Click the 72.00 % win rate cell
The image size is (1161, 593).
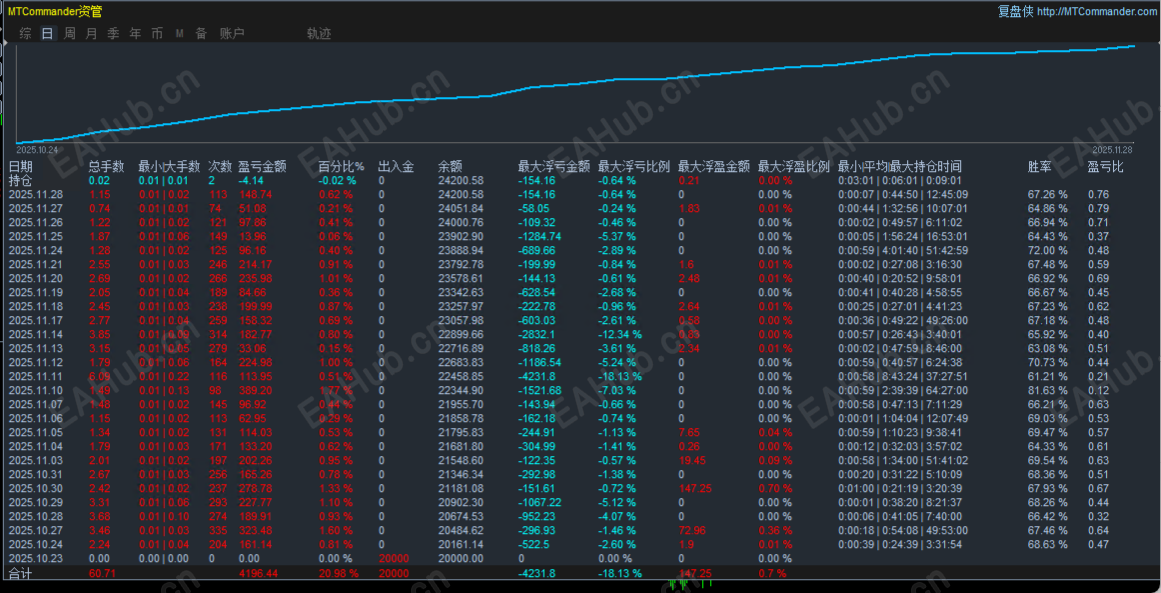point(1048,250)
